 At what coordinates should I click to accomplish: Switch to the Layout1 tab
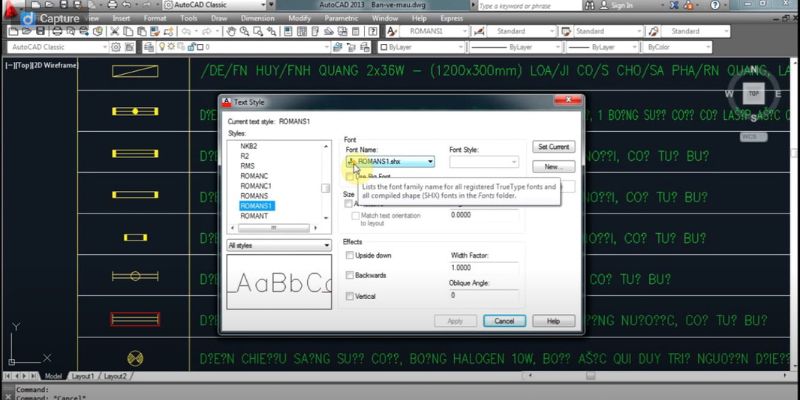83,377
